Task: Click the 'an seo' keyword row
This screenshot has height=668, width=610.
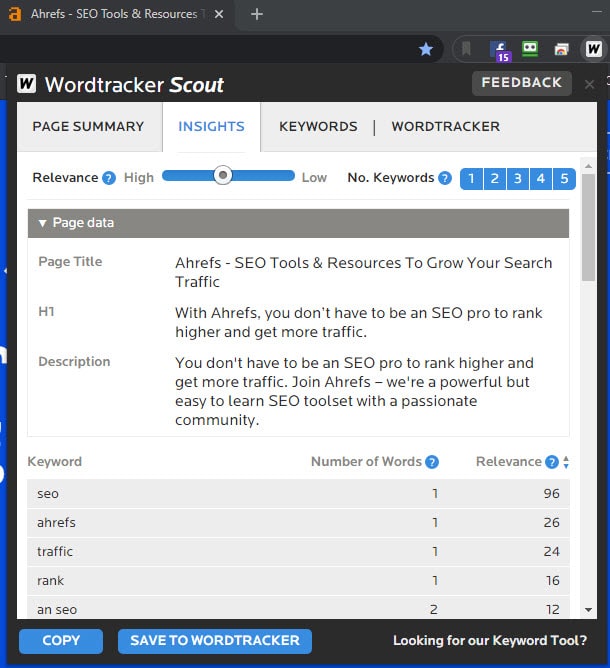Action: point(298,608)
